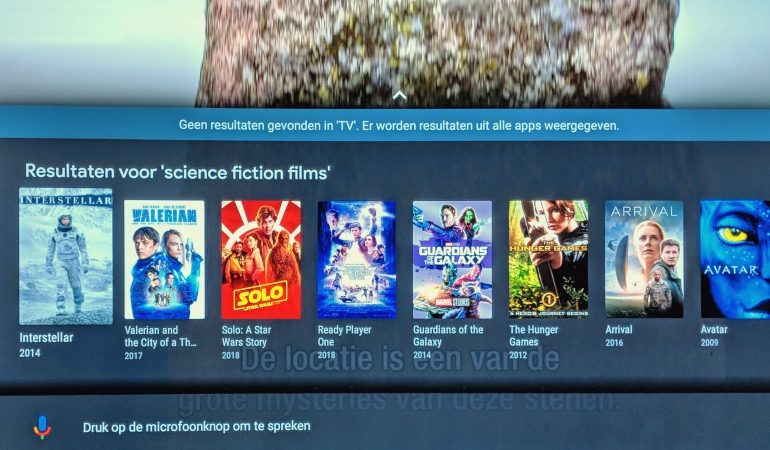Click the 'Solo: A Star Wars Story' title
770x450 pixels.
246,336
